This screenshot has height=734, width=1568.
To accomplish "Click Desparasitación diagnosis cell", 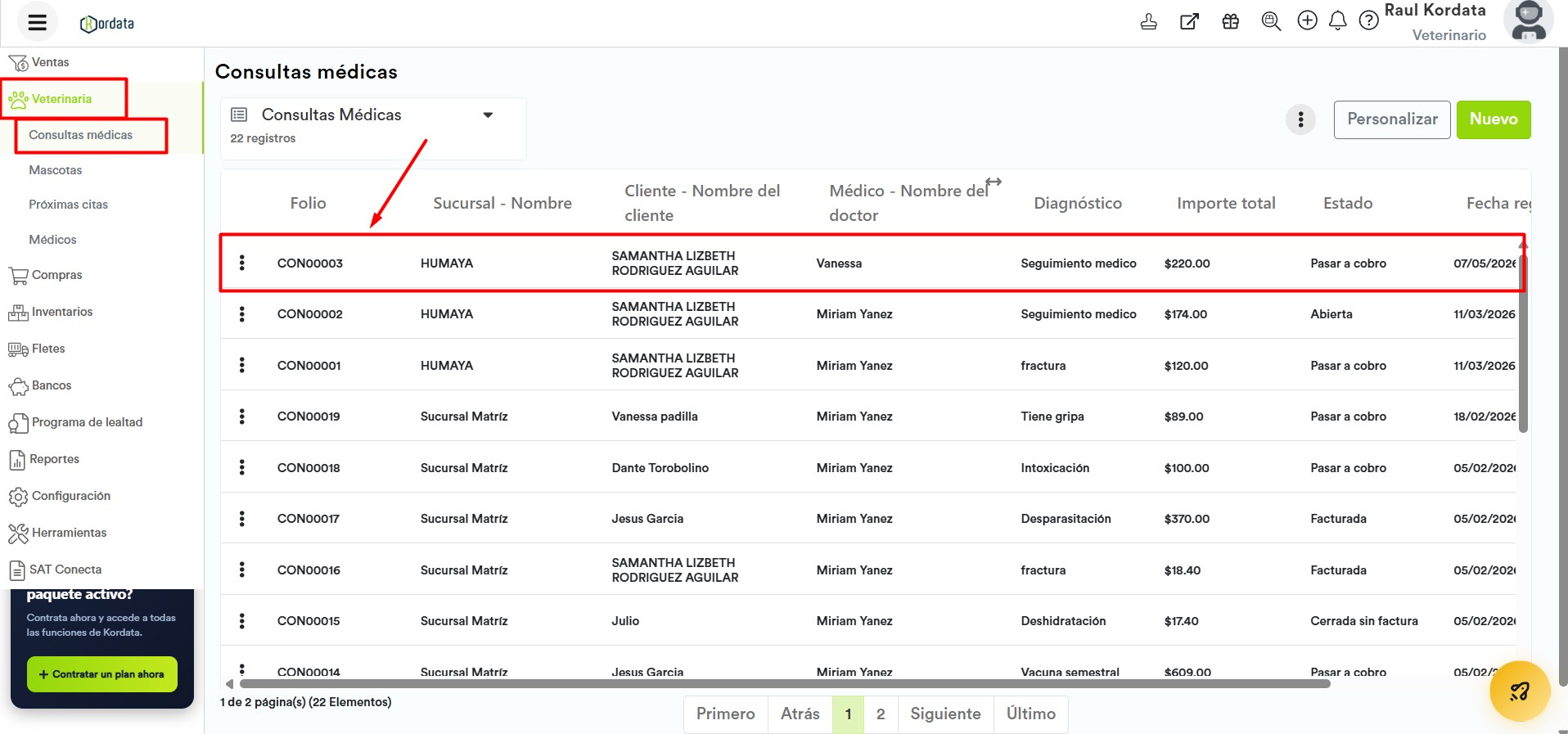I will (x=1066, y=519).
